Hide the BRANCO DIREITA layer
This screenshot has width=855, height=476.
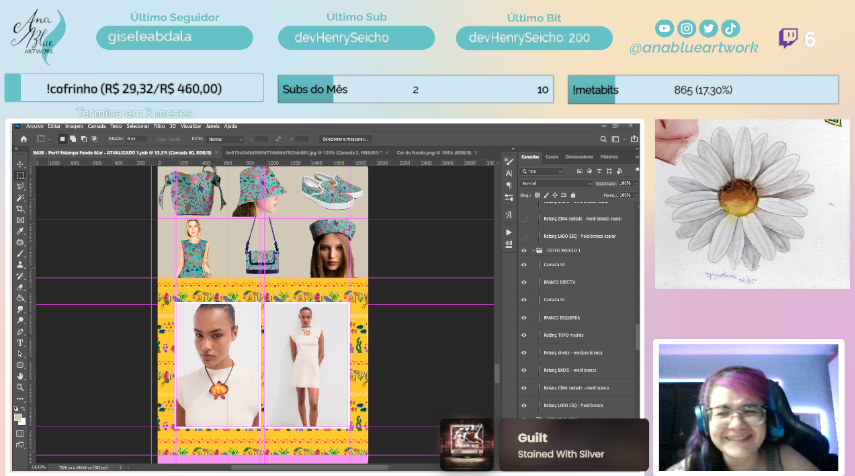tap(524, 282)
